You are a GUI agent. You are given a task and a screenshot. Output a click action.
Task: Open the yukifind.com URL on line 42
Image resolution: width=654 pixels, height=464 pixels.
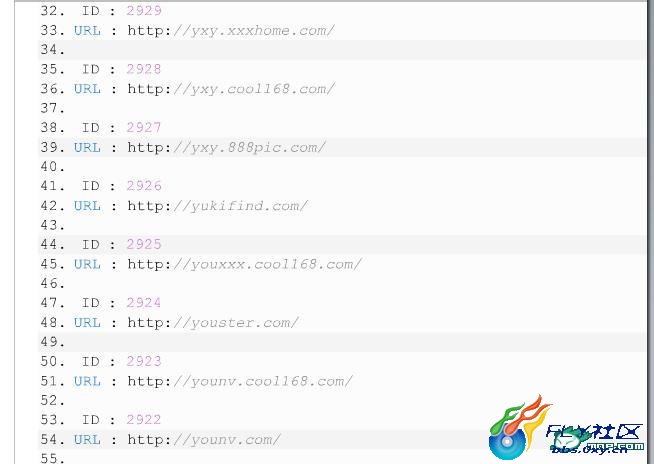click(x=218, y=206)
